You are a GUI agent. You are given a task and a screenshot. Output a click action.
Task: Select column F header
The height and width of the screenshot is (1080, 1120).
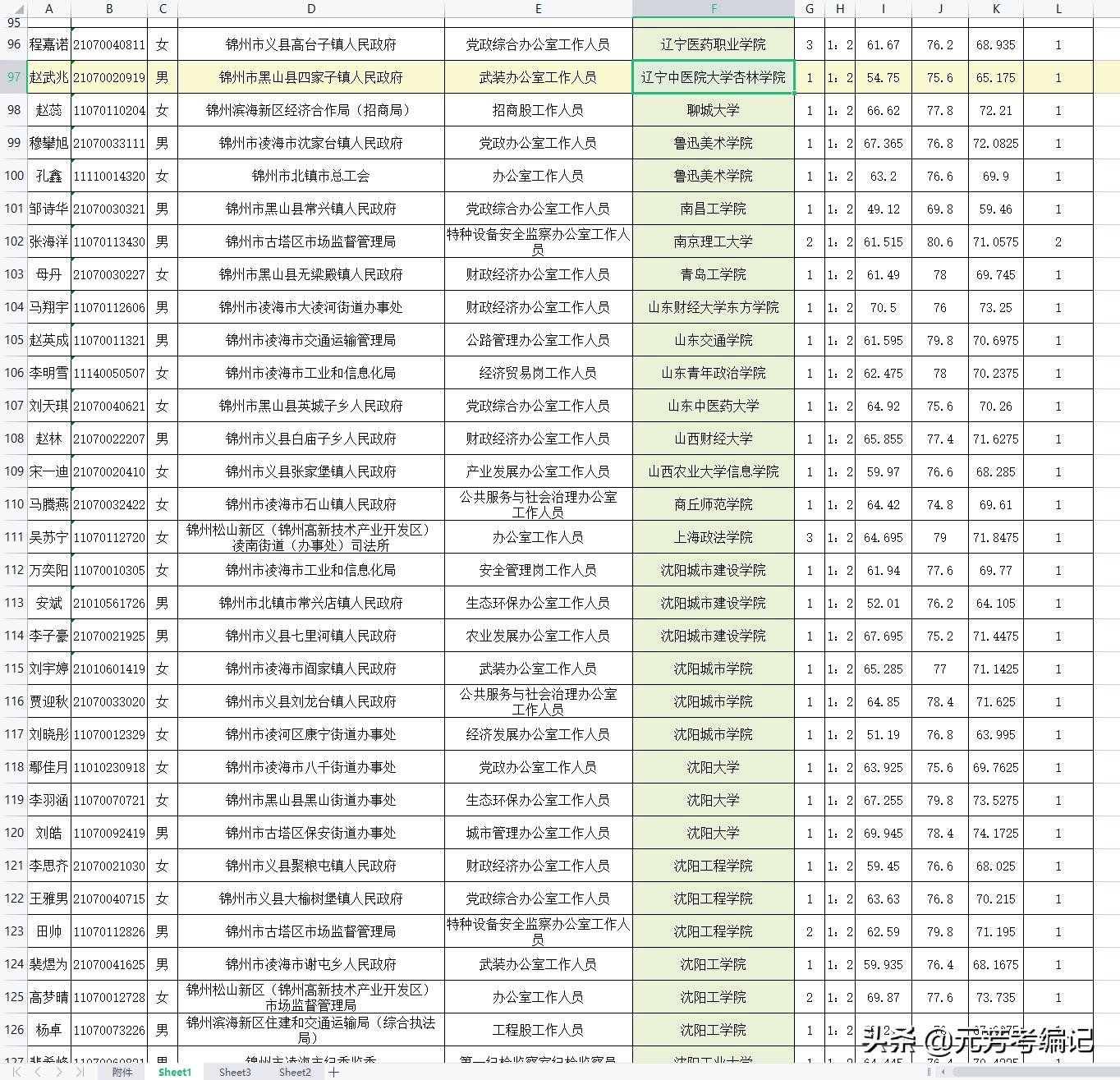click(714, 8)
